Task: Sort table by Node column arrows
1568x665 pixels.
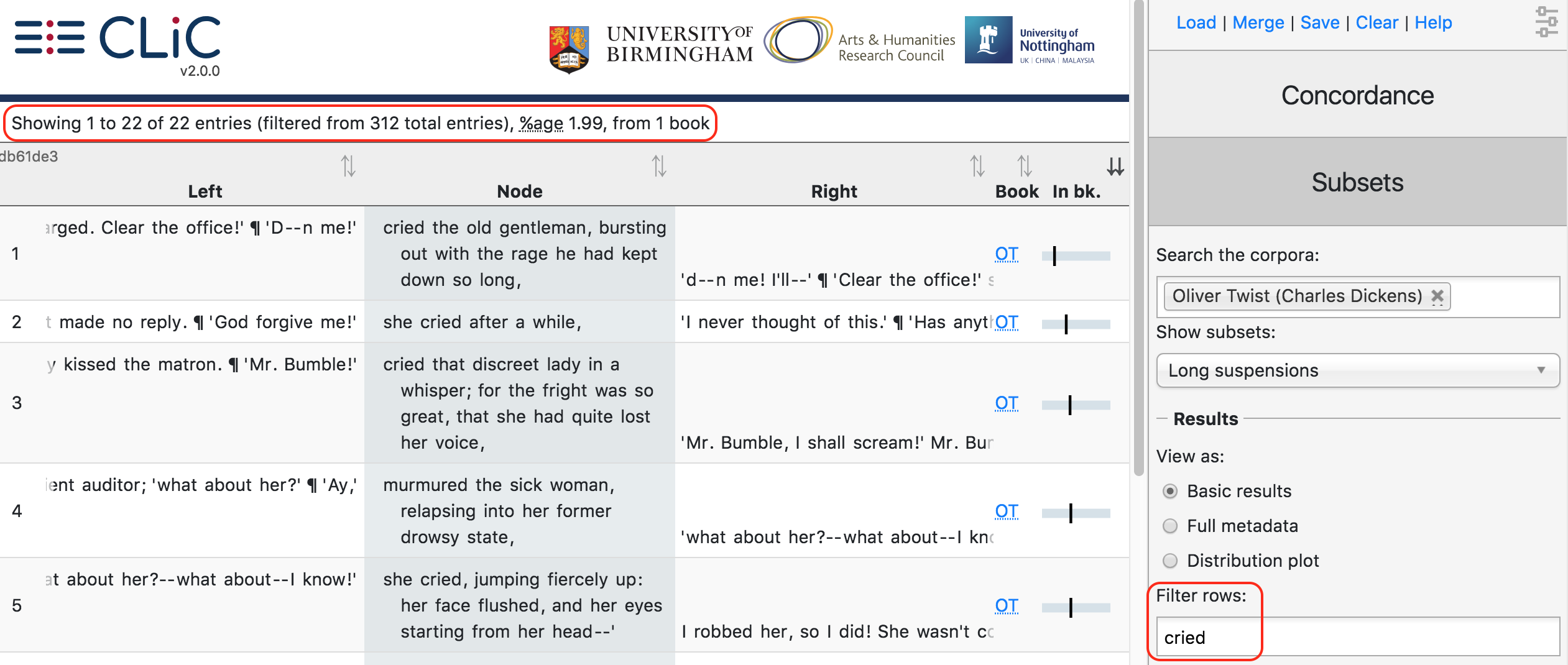Action: (x=659, y=166)
